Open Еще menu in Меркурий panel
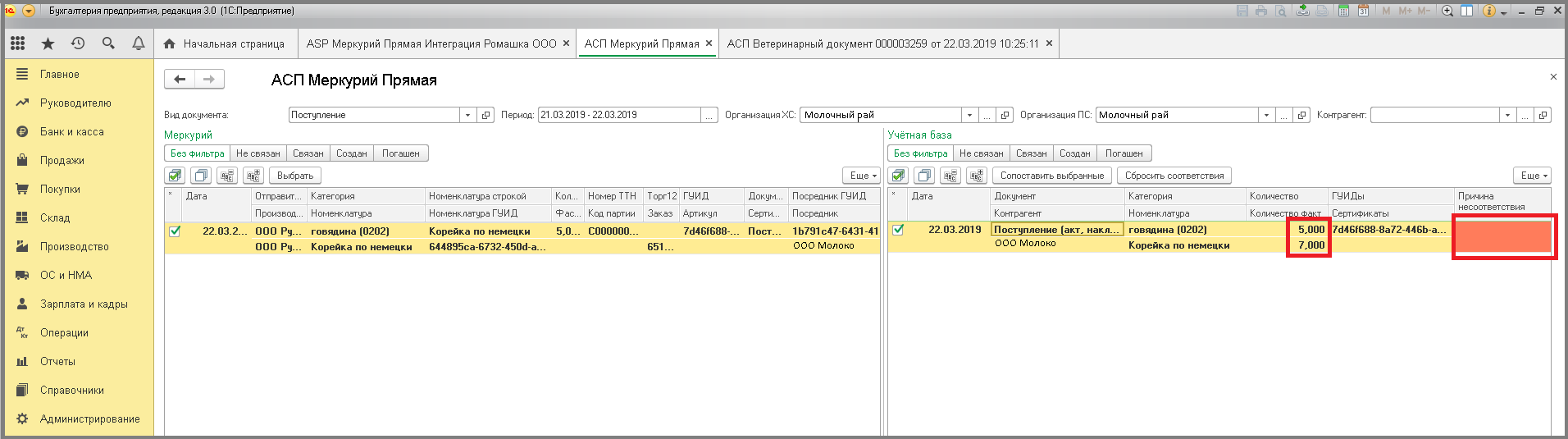The height and width of the screenshot is (439, 1568). pyautogui.click(x=862, y=176)
